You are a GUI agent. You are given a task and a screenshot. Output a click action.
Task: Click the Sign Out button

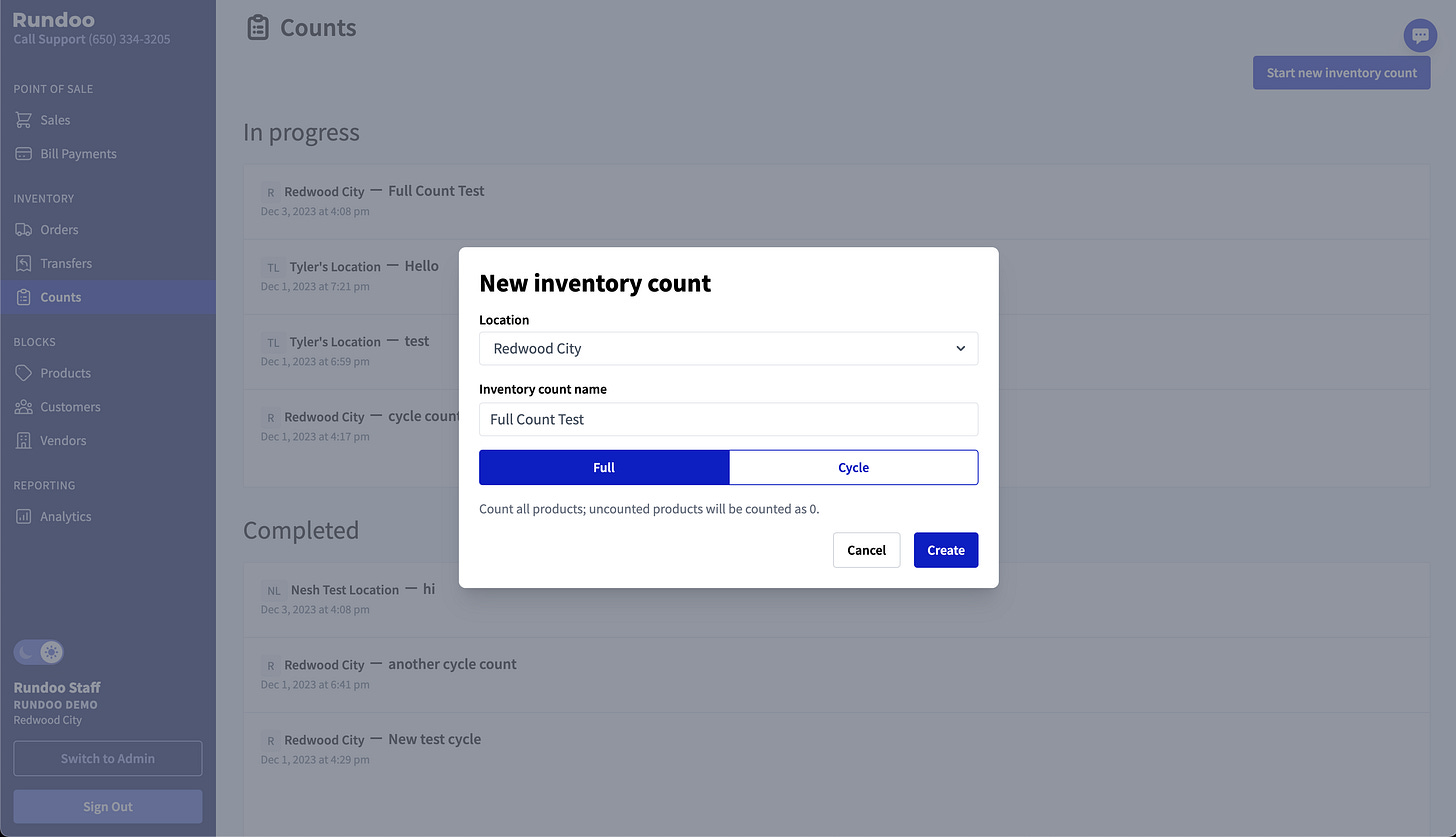pyautogui.click(x=108, y=807)
